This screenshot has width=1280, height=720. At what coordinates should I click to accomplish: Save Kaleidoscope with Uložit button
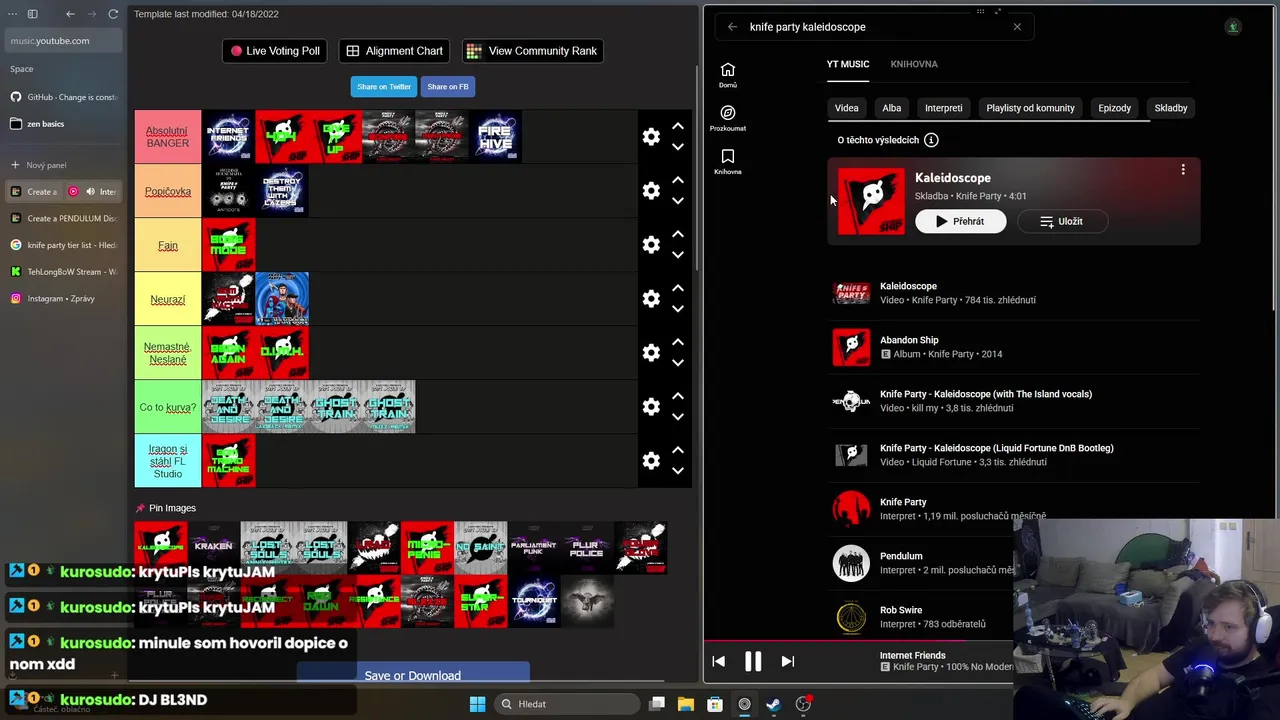[1062, 221]
